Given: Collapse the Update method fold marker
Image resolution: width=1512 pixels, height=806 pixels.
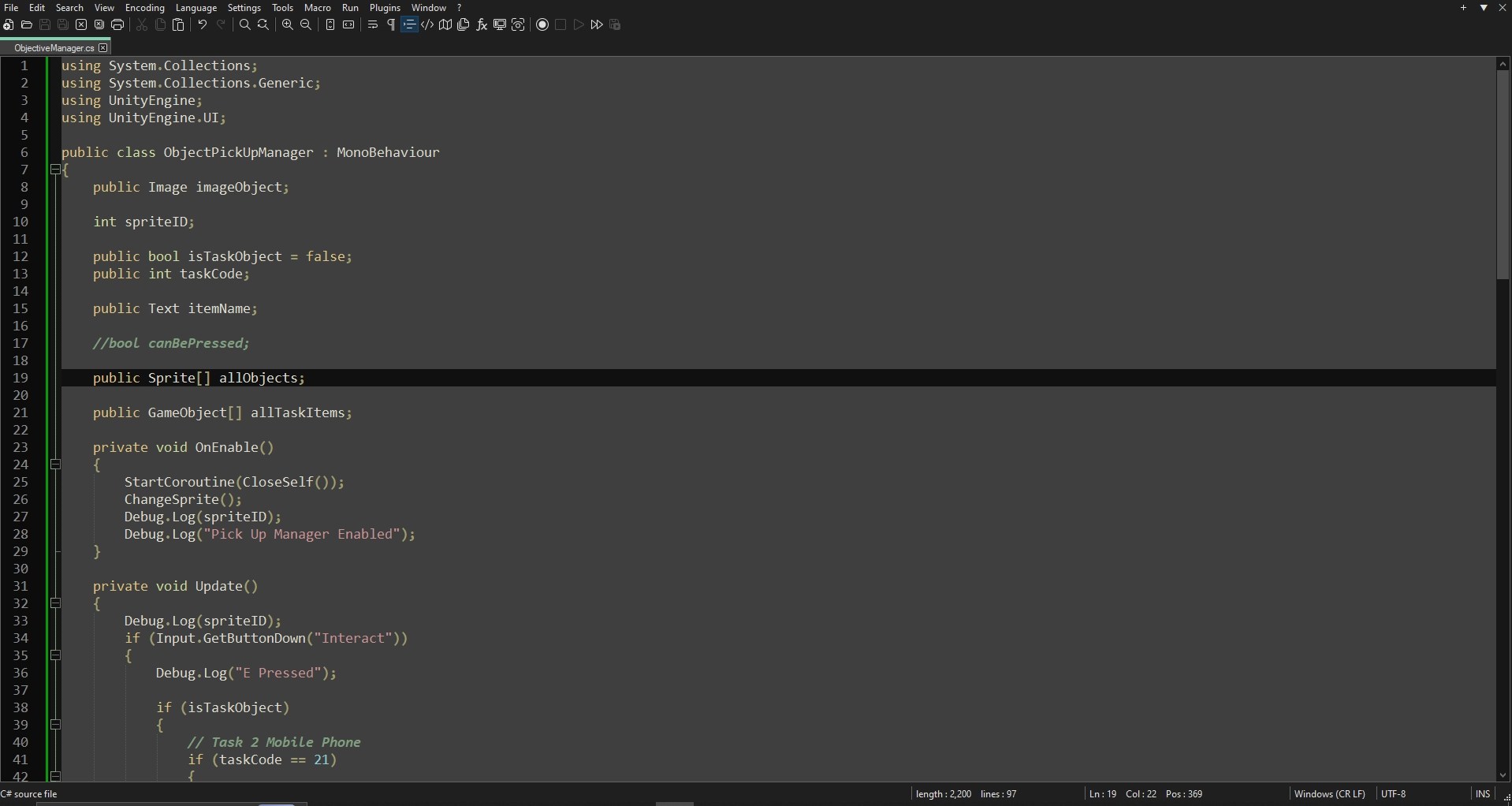Looking at the screenshot, I should click(x=54, y=603).
